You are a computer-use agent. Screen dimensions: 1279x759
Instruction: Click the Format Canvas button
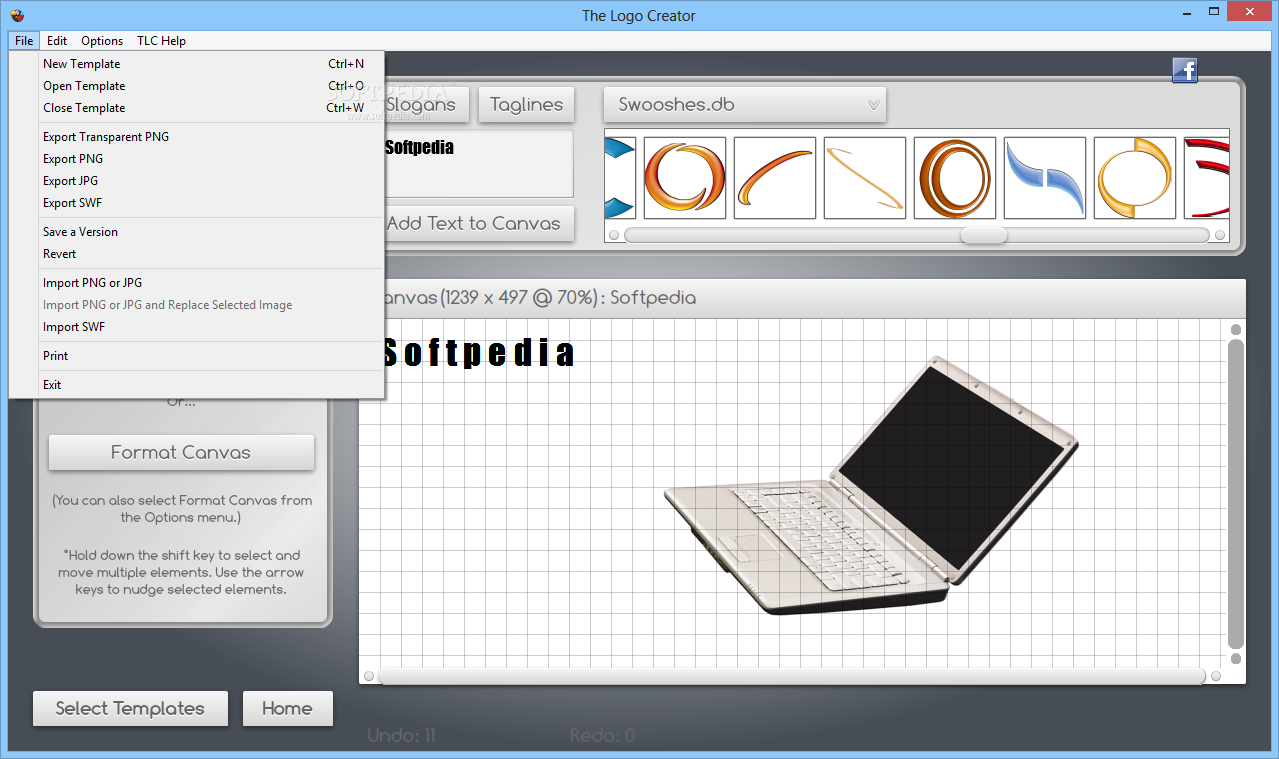(181, 452)
